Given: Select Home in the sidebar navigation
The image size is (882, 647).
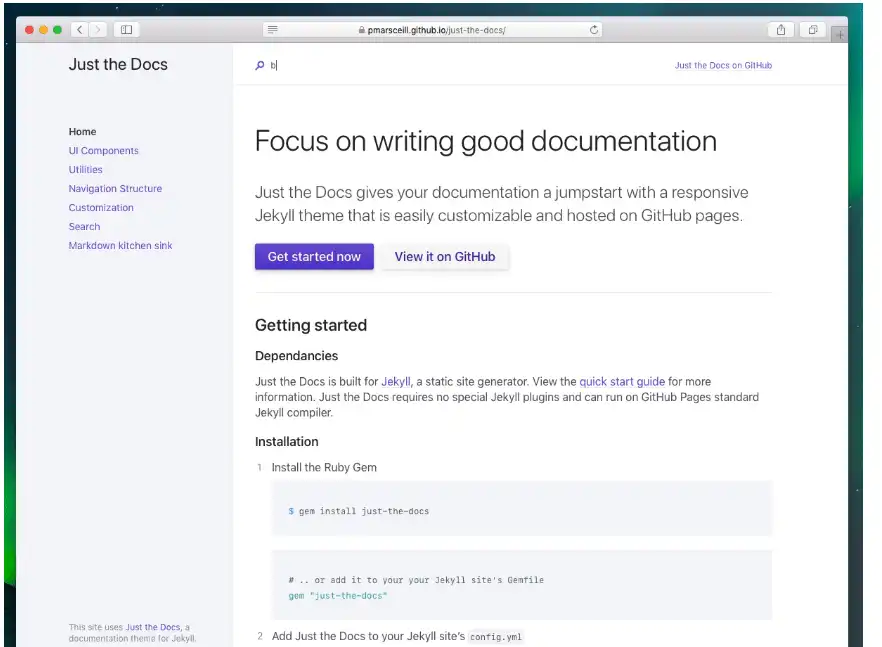Looking at the screenshot, I should click(82, 132).
